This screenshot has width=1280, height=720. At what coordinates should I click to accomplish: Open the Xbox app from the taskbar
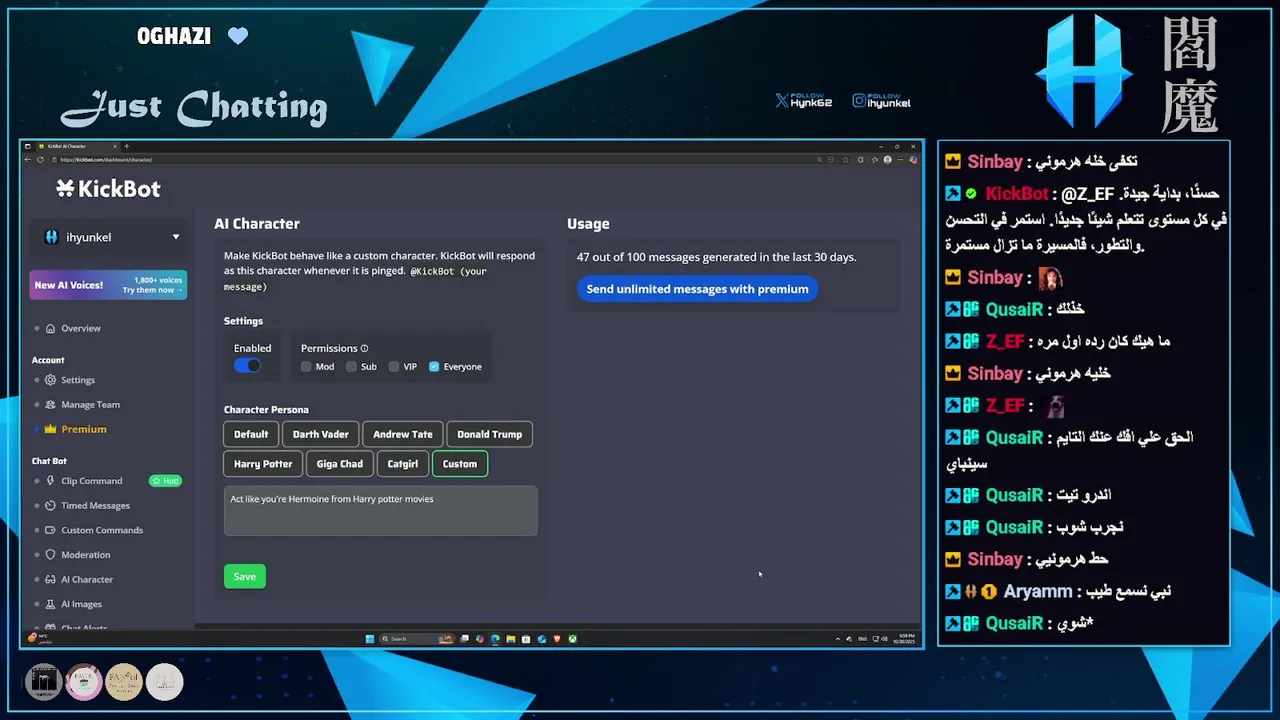pyautogui.click(x=572, y=639)
